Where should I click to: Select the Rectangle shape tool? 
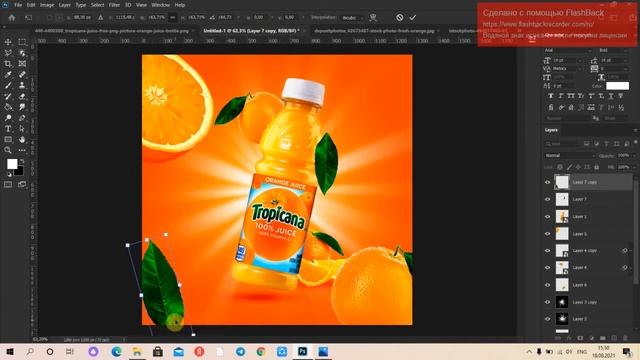[8, 140]
